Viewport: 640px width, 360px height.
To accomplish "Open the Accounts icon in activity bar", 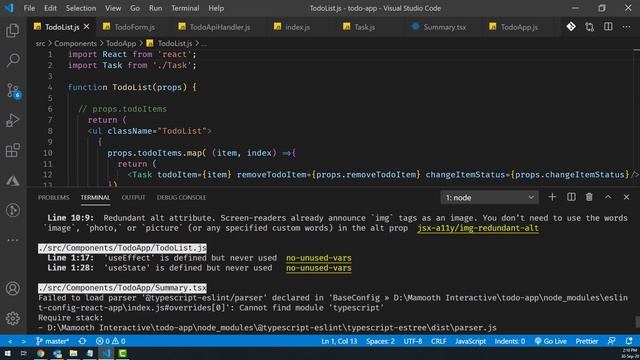I will click(x=13, y=289).
